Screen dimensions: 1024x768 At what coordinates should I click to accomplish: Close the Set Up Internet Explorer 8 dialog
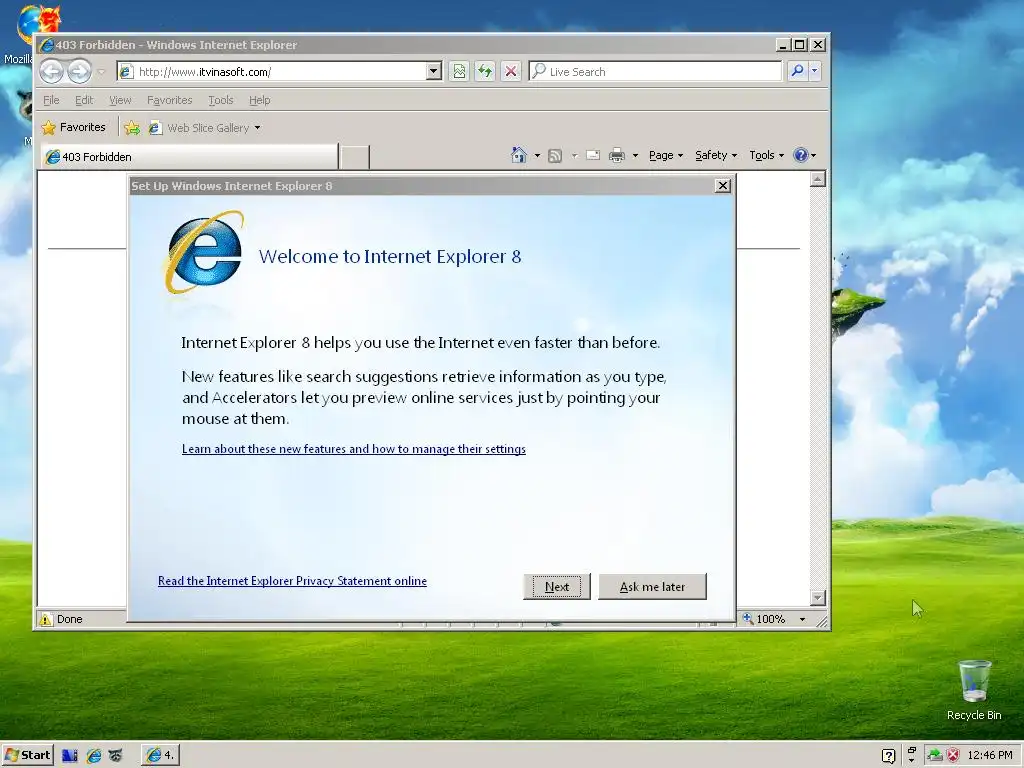pos(722,186)
